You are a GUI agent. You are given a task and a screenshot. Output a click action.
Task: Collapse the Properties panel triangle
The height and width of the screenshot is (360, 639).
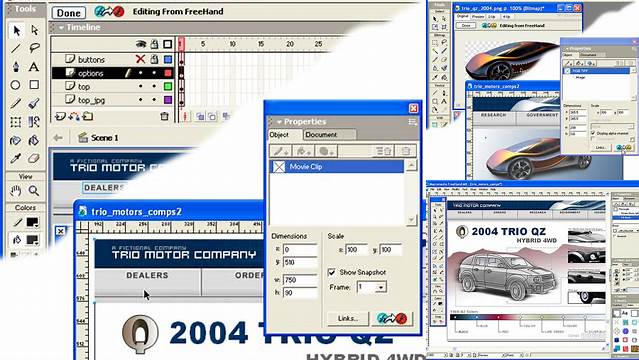pos(279,121)
